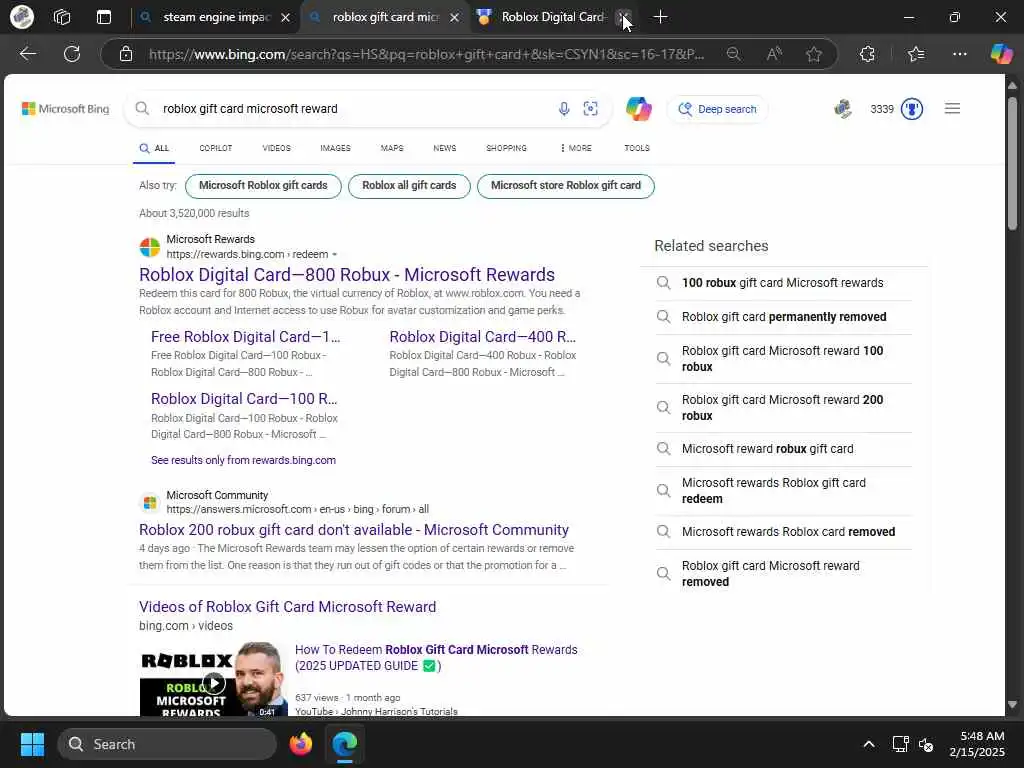This screenshot has height=768, width=1024.
Task: Close the steam engine tab
Action: (x=285, y=18)
